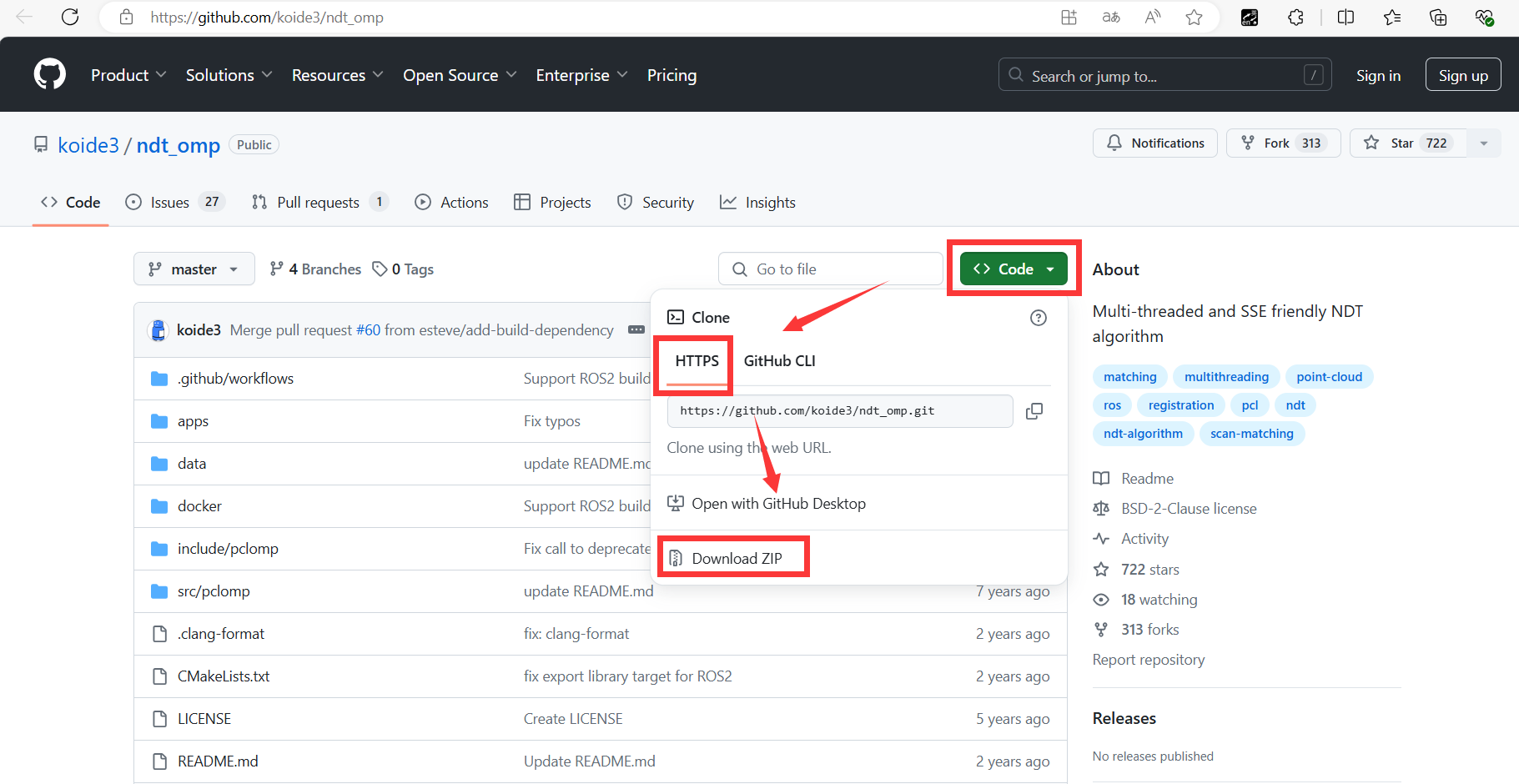Open the .clang-format file
The width and height of the screenshot is (1519, 784).
(221, 634)
